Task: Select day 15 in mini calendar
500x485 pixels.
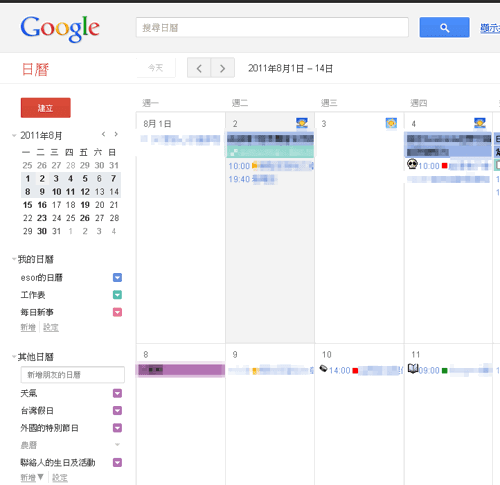Action: point(27,205)
